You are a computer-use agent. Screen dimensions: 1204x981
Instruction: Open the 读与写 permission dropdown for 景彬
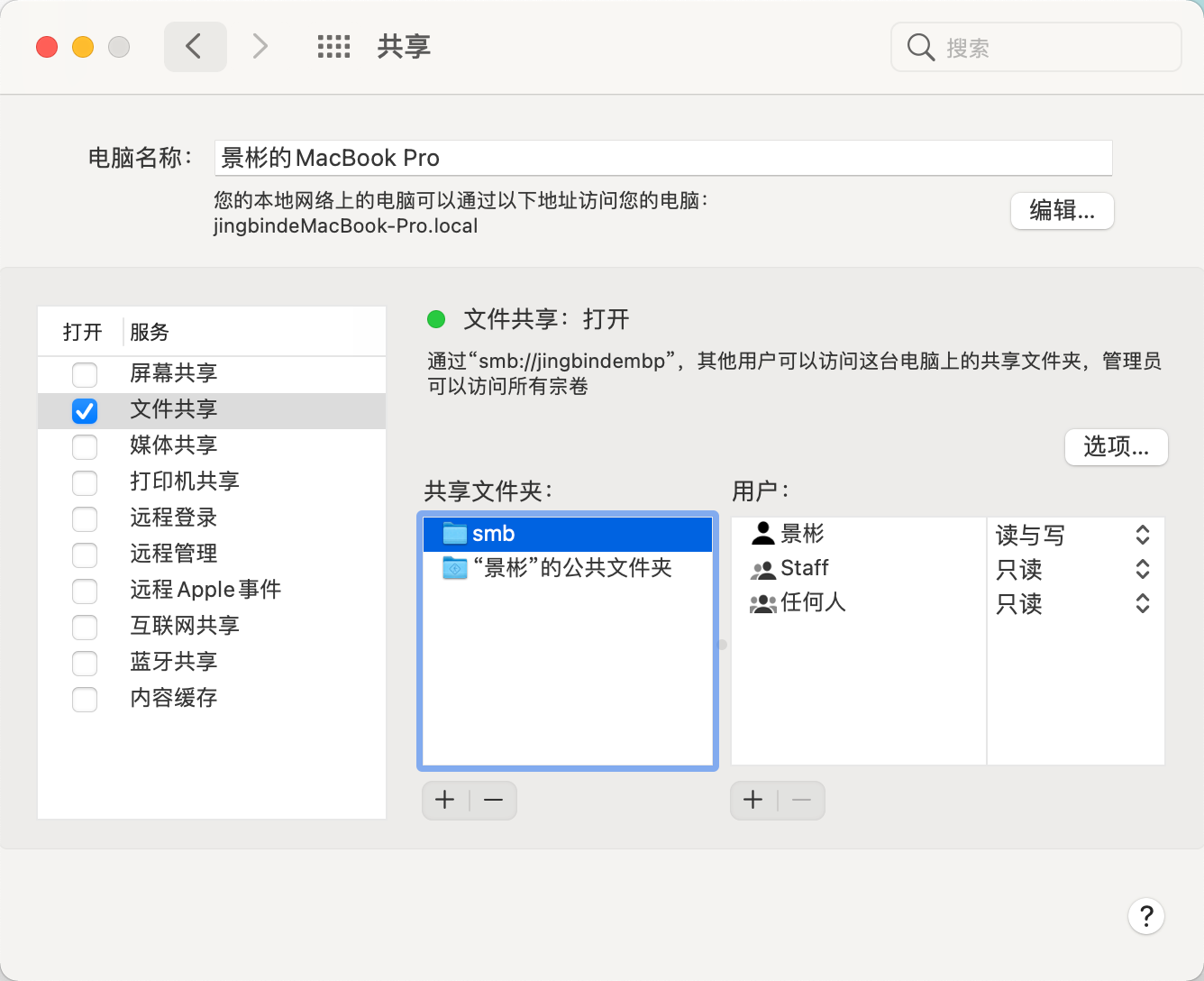point(1142,535)
